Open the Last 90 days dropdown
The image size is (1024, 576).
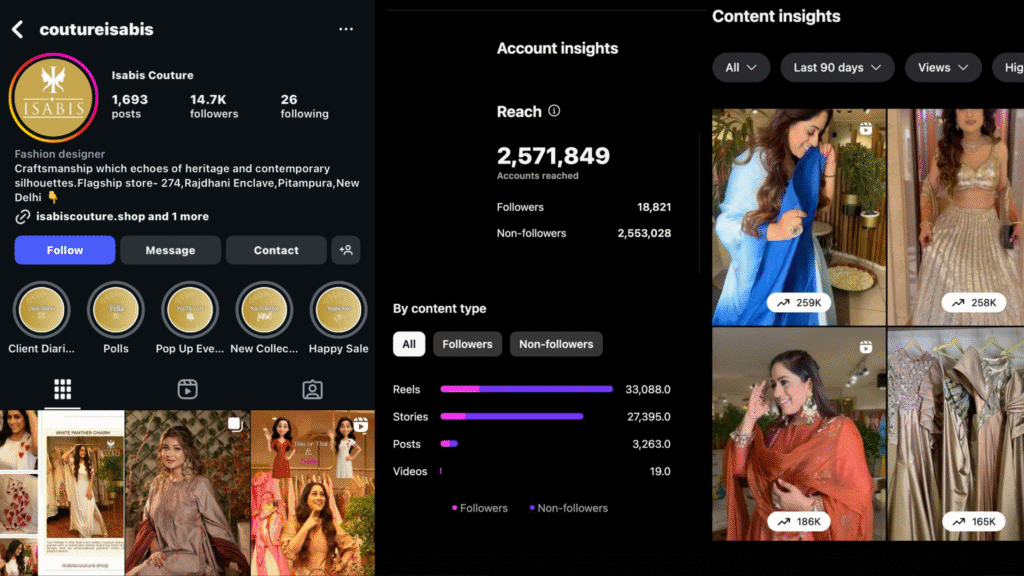837,68
